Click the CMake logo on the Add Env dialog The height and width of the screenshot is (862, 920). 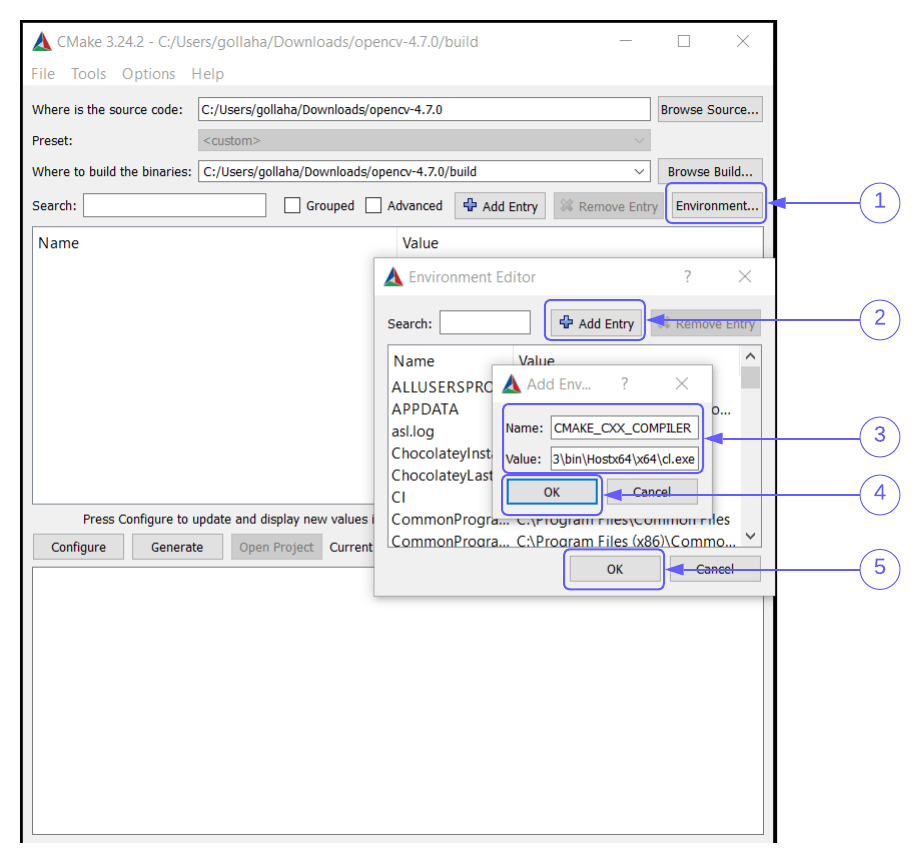(512, 383)
